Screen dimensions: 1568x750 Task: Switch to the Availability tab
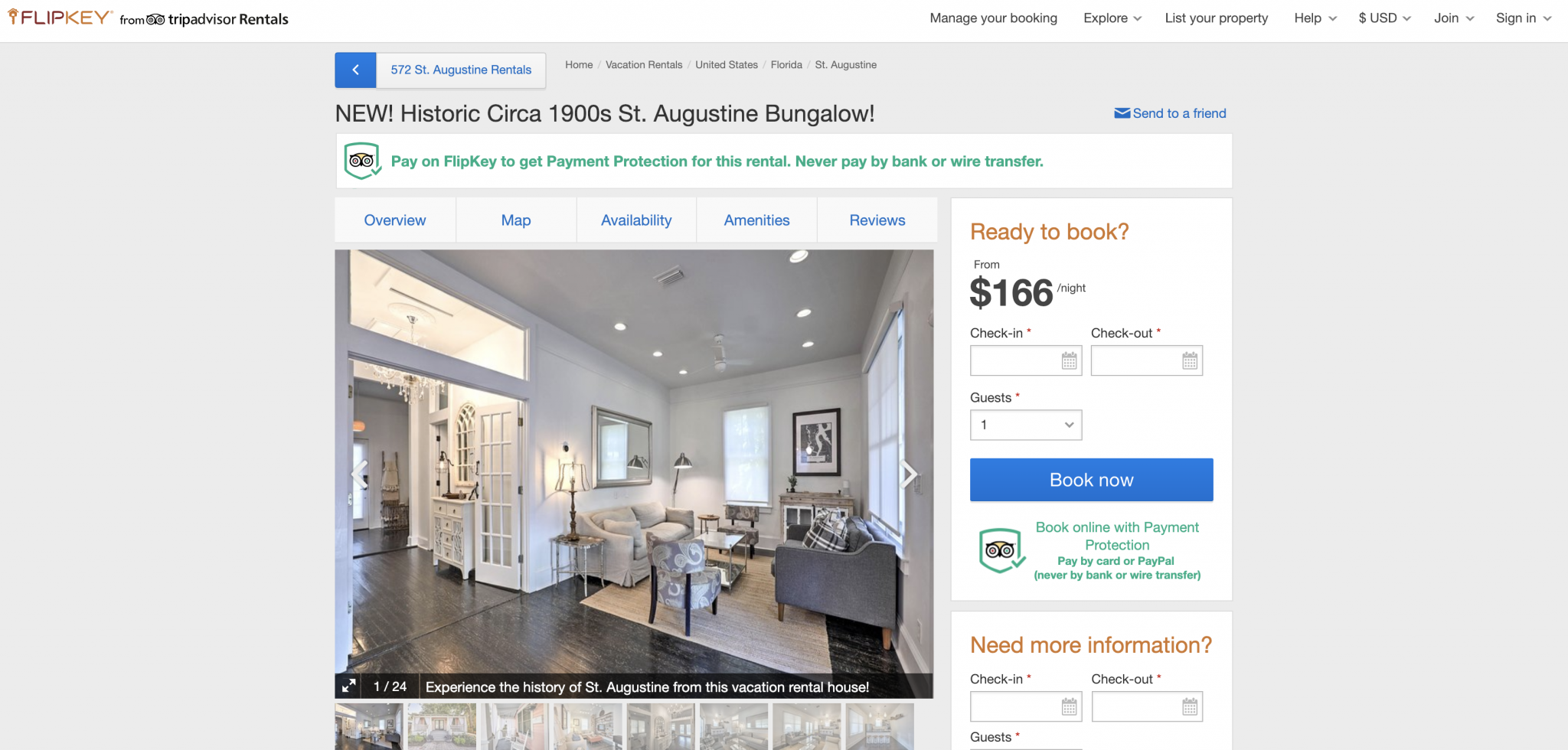tap(636, 220)
